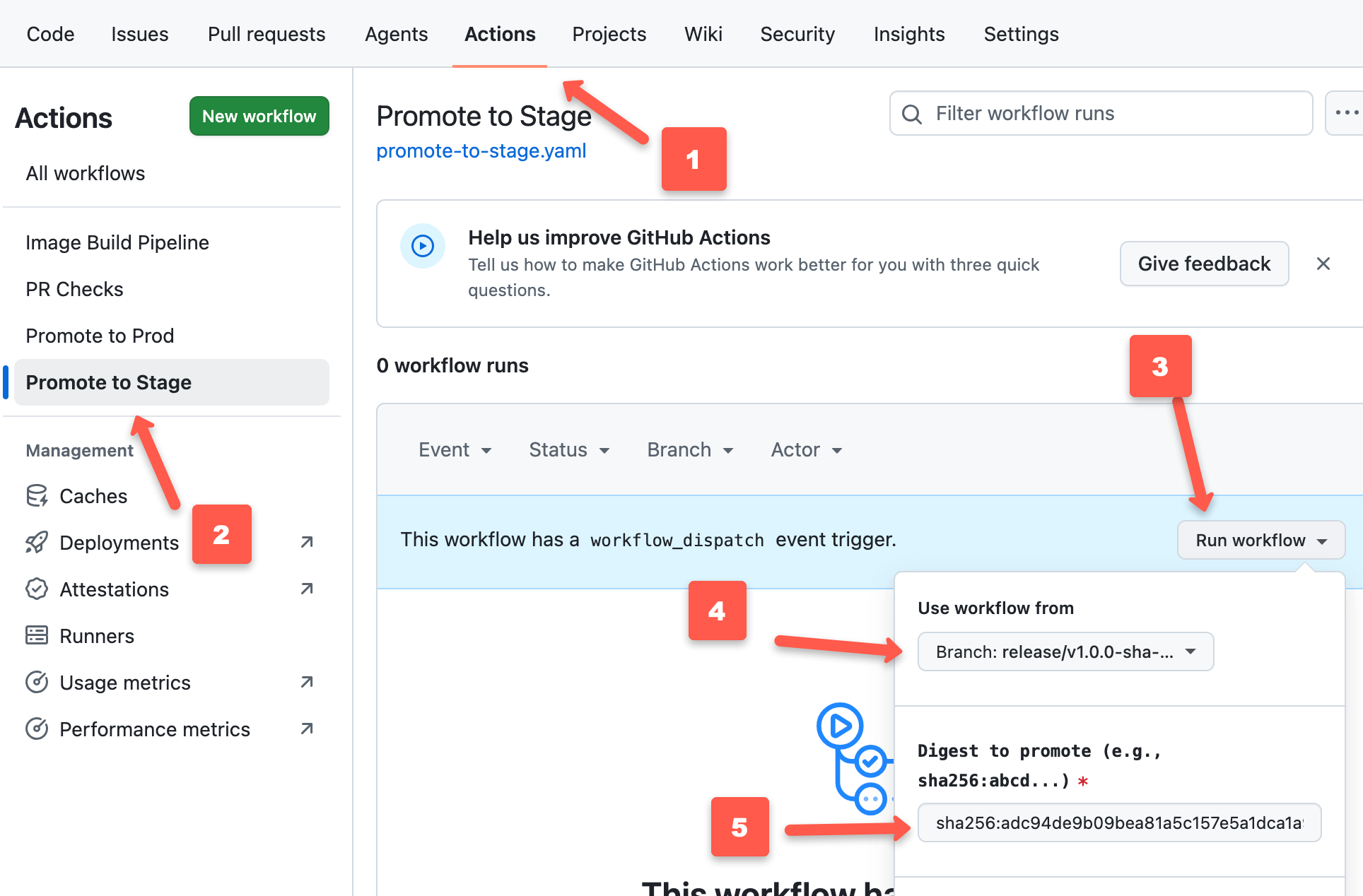Dismiss the GitHub Actions feedback banner
Image resolution: width=1363 pixels, height=896 pixels.
pyautogui.click(x=1323, y=264)
